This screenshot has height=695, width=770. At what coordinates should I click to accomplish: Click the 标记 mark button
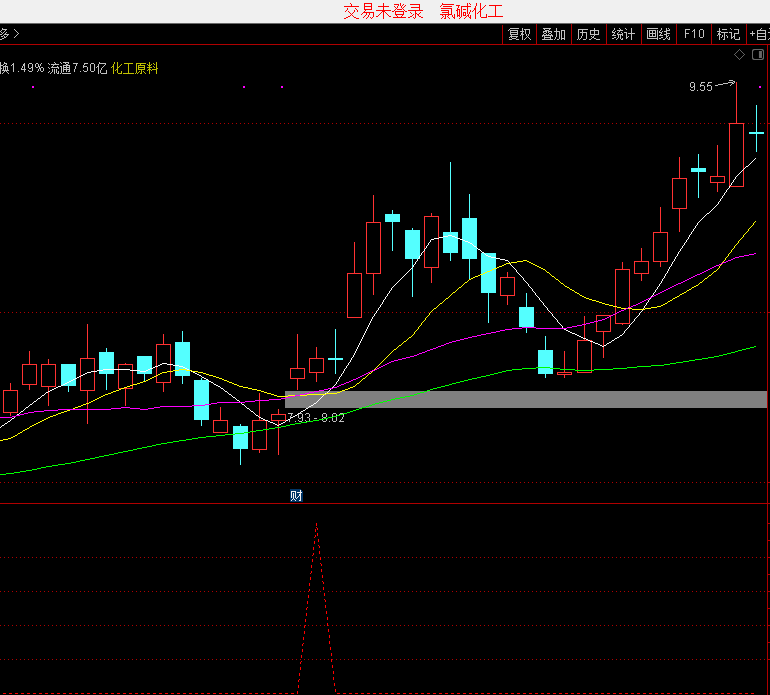point(728,34)
